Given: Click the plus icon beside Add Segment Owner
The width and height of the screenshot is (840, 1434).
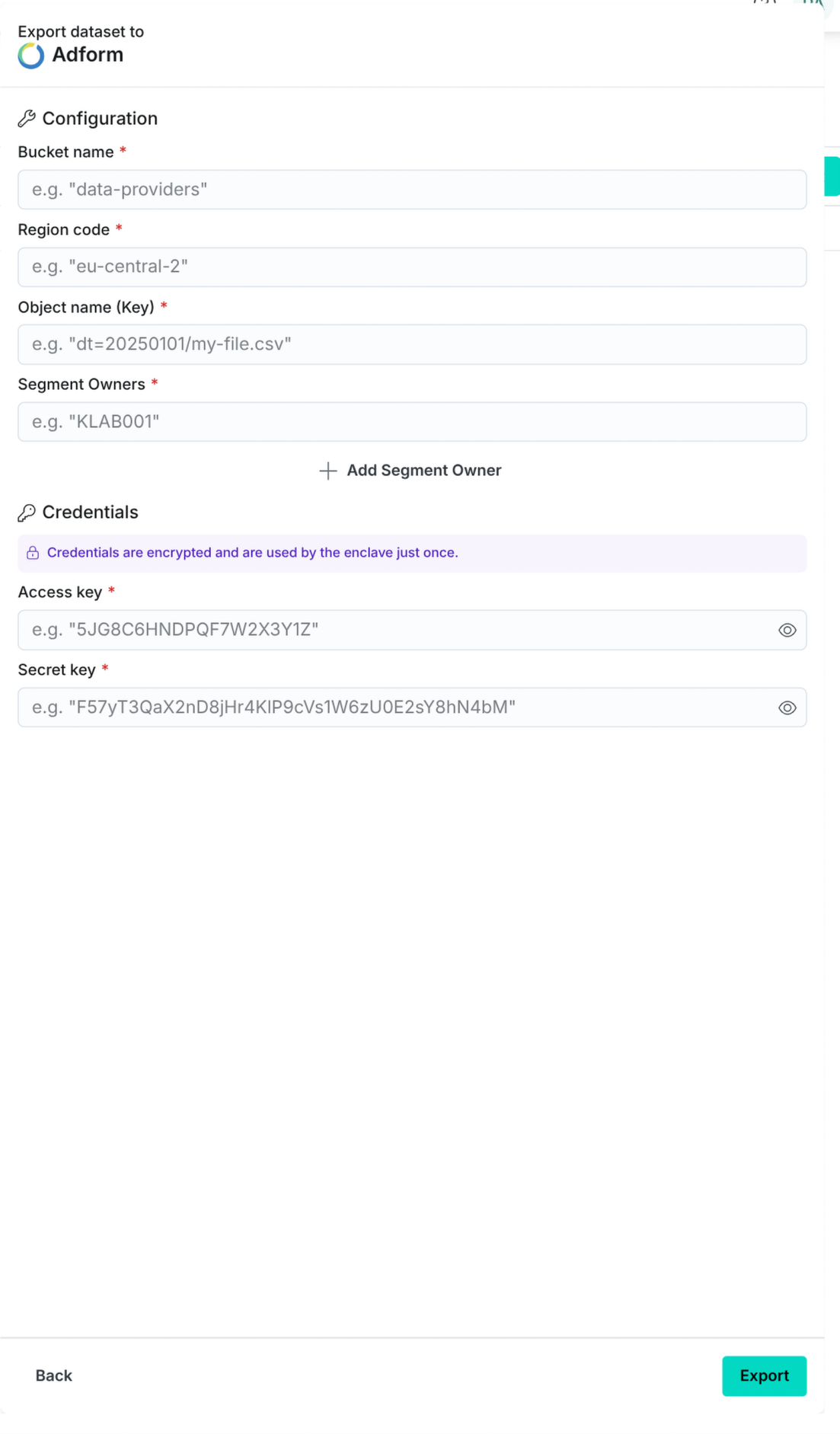Looking at the screenshot, I should pos(327,471).
